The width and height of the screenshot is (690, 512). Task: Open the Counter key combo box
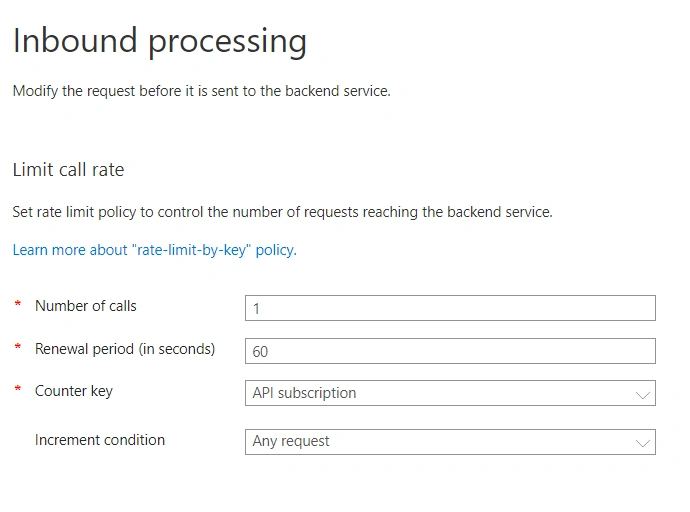tap(450, 393)
